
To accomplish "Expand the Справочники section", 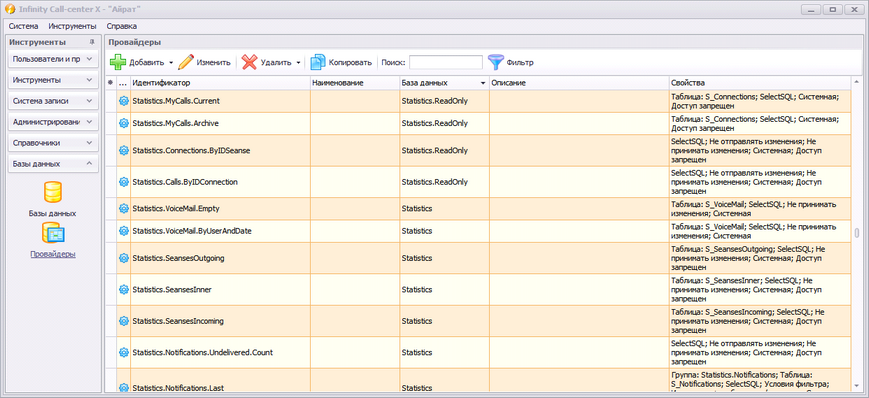I will point(53,143).
